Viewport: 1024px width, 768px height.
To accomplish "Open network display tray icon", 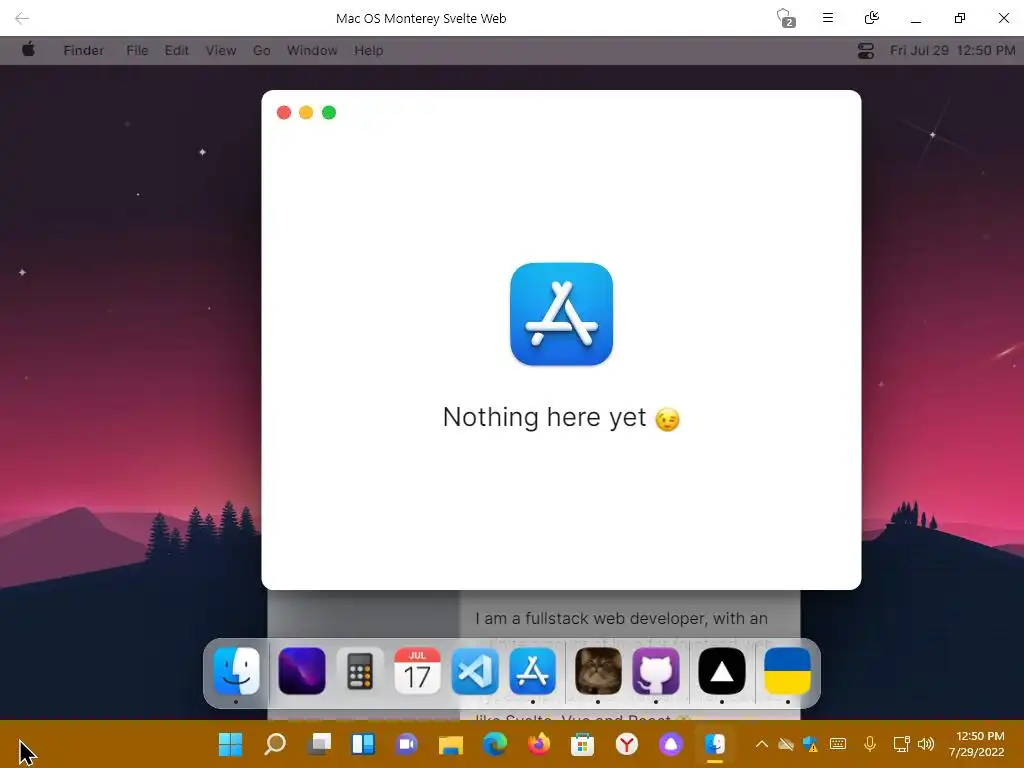I will 901,744.
